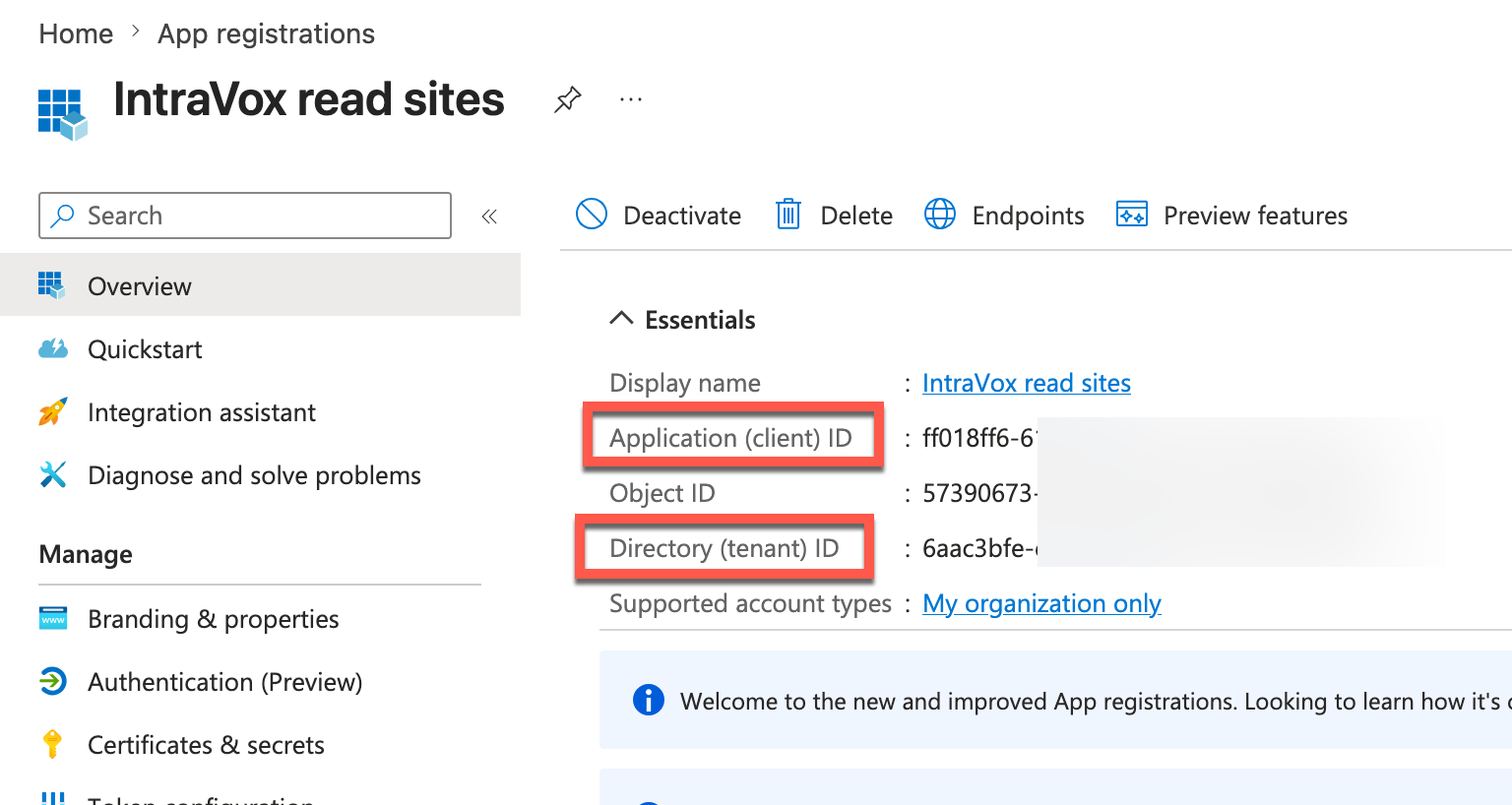Image resolution: width=1512 pixels, height=805 pixels.
Task: Collapse the sidebar with double chevron
Action: pos(489,217)
